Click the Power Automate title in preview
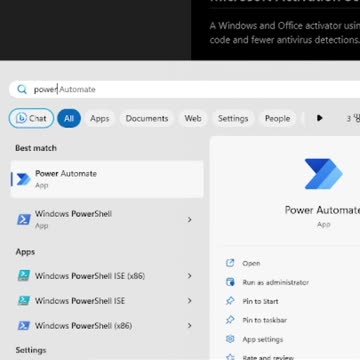 point(322,210)
